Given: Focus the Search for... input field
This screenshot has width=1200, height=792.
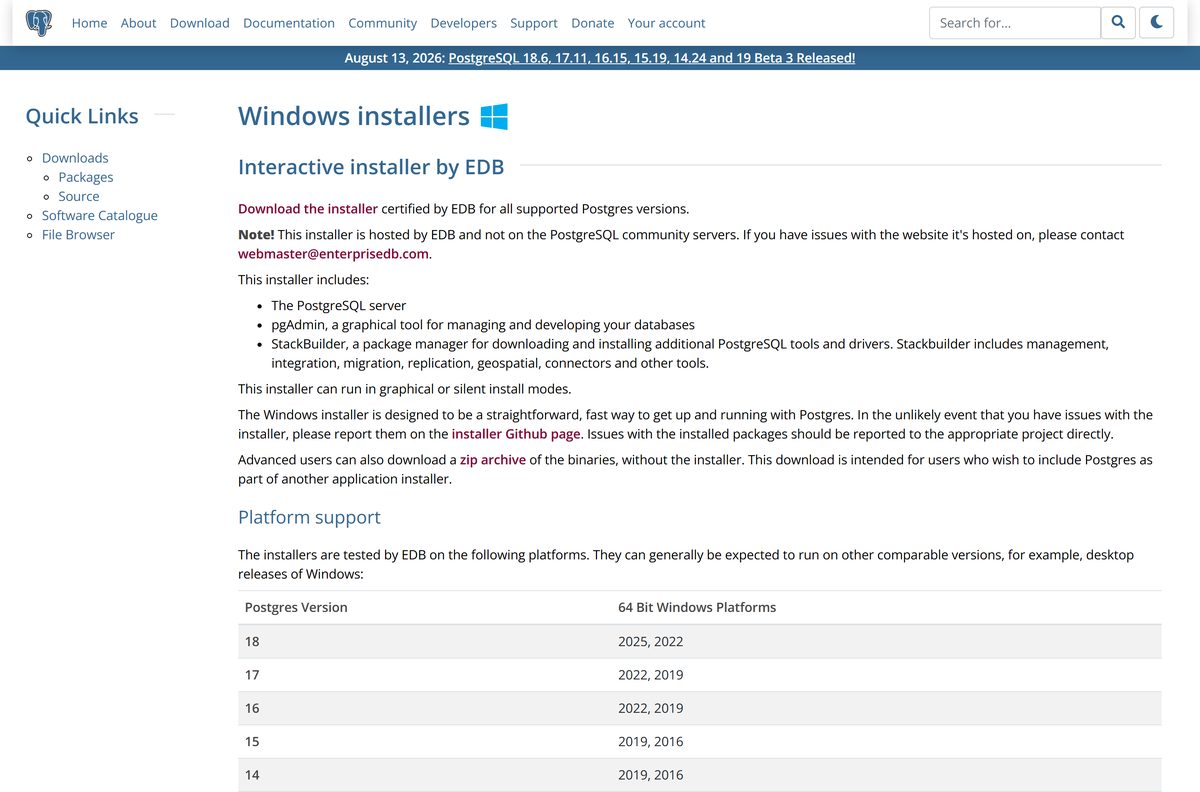Looking at the screenshot, I should (x=1015, y=23).
